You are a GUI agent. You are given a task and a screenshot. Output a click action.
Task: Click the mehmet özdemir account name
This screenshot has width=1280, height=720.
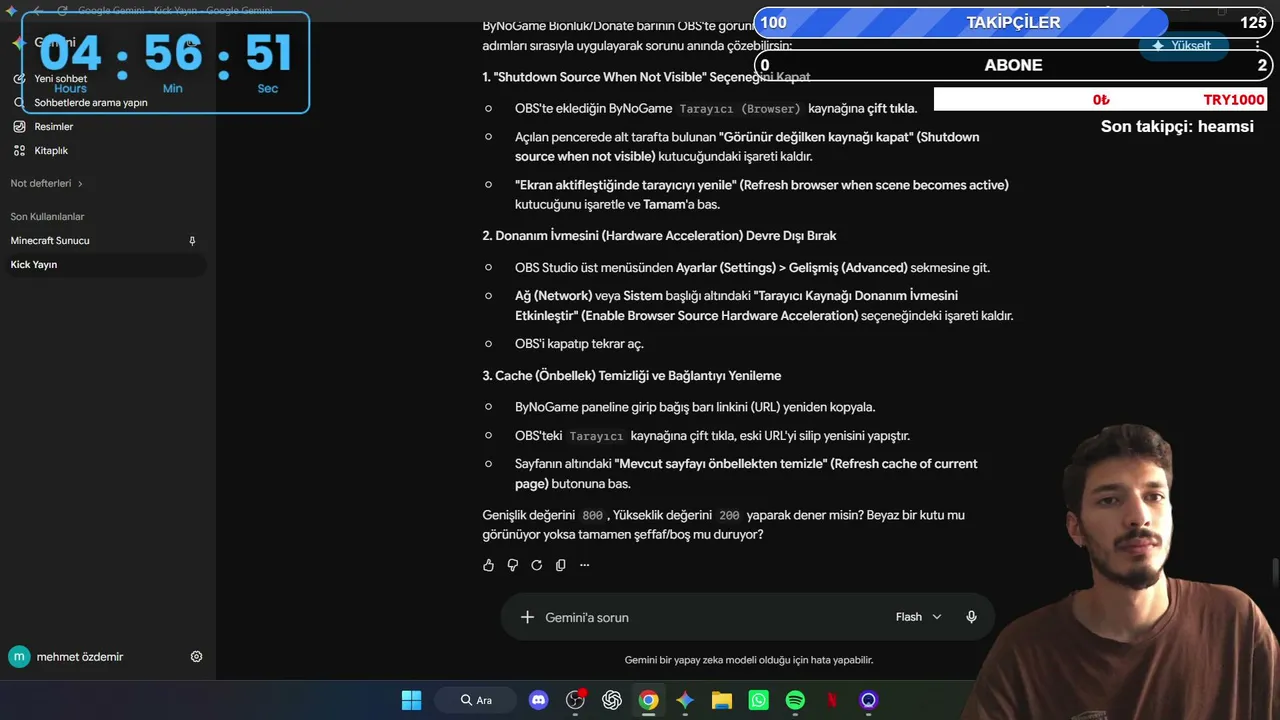[80, 657]
